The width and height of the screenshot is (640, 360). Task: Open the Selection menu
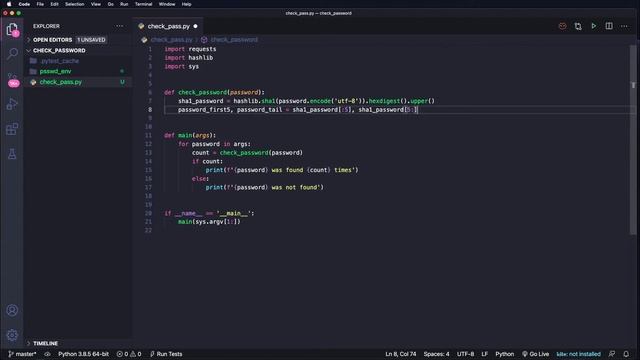75,4
